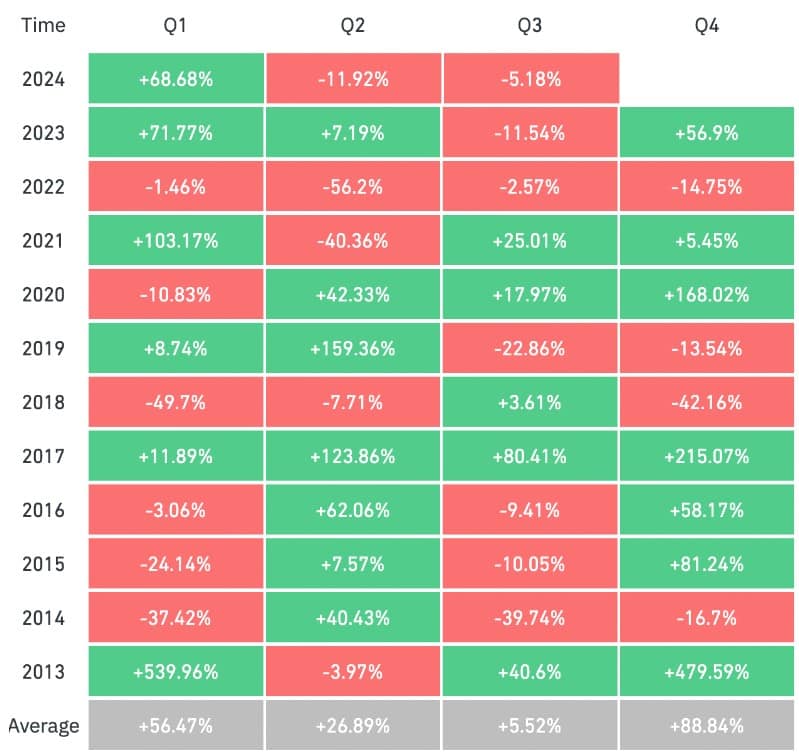This screenshot has height=755, width=799.
Task: Click the +68.68% cell for 2024 Q1
Action: pos(176,78)
